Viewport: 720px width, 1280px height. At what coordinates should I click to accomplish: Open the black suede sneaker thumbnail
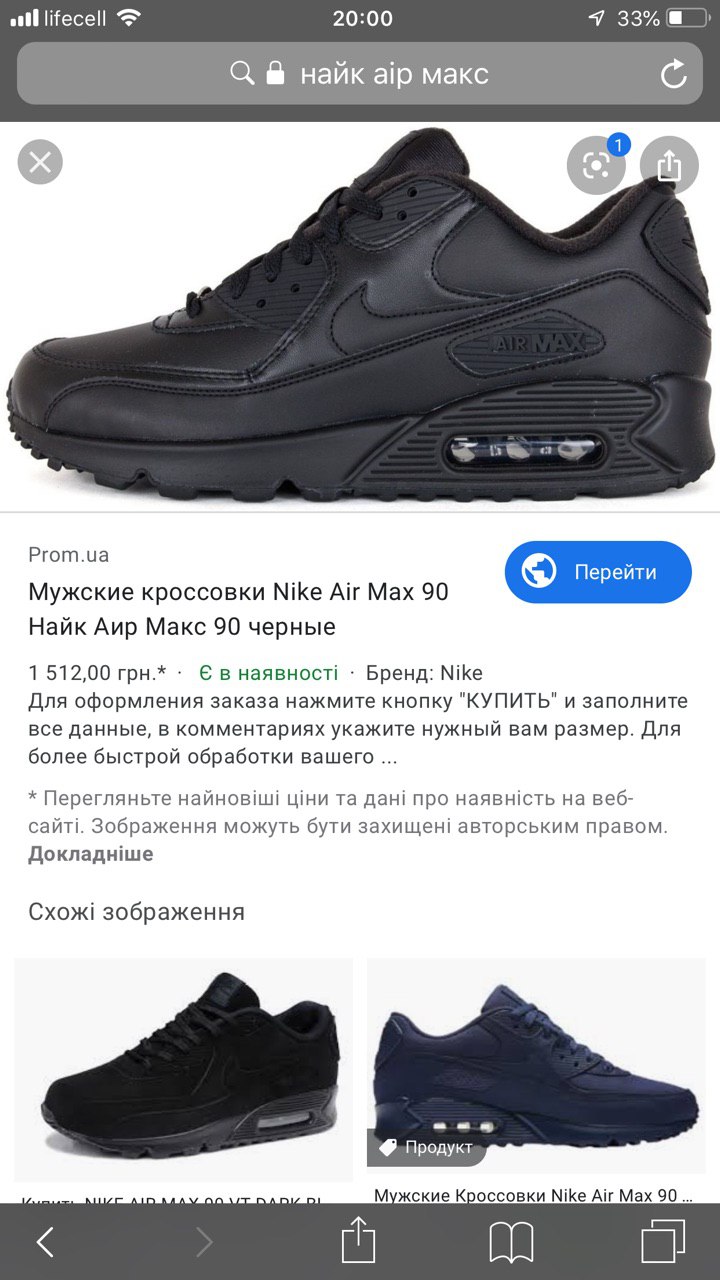[183, 1070]
